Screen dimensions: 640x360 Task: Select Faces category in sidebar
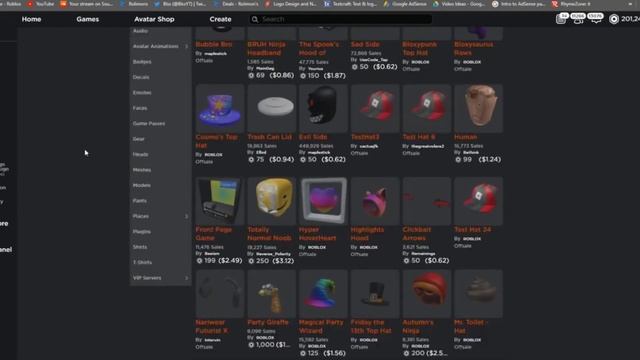click(x=140, y=108)
